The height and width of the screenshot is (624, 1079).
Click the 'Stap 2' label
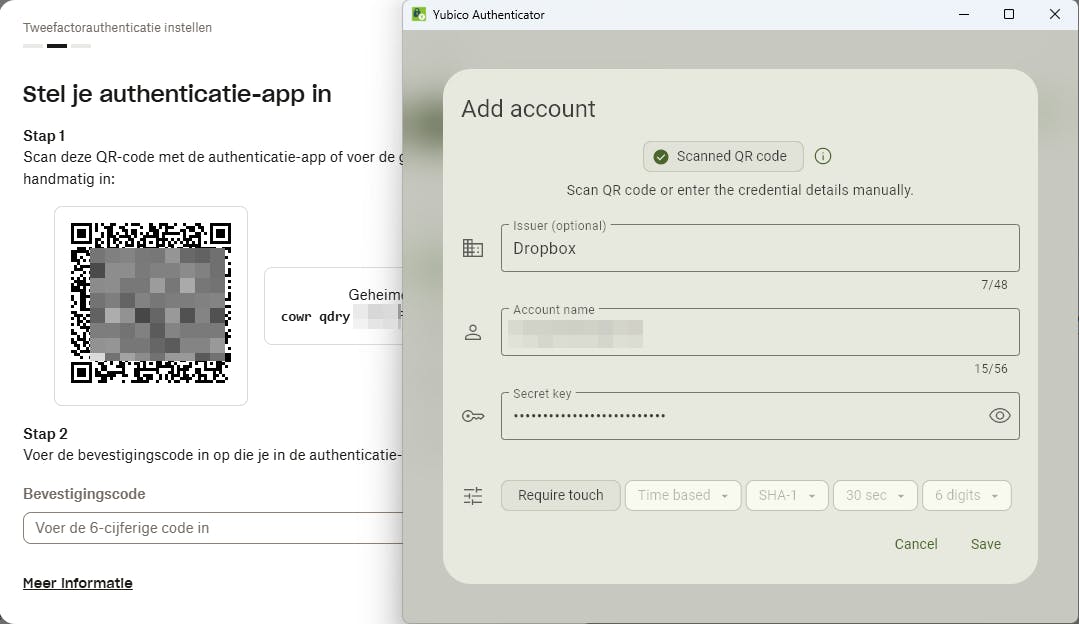coord(45,434)
